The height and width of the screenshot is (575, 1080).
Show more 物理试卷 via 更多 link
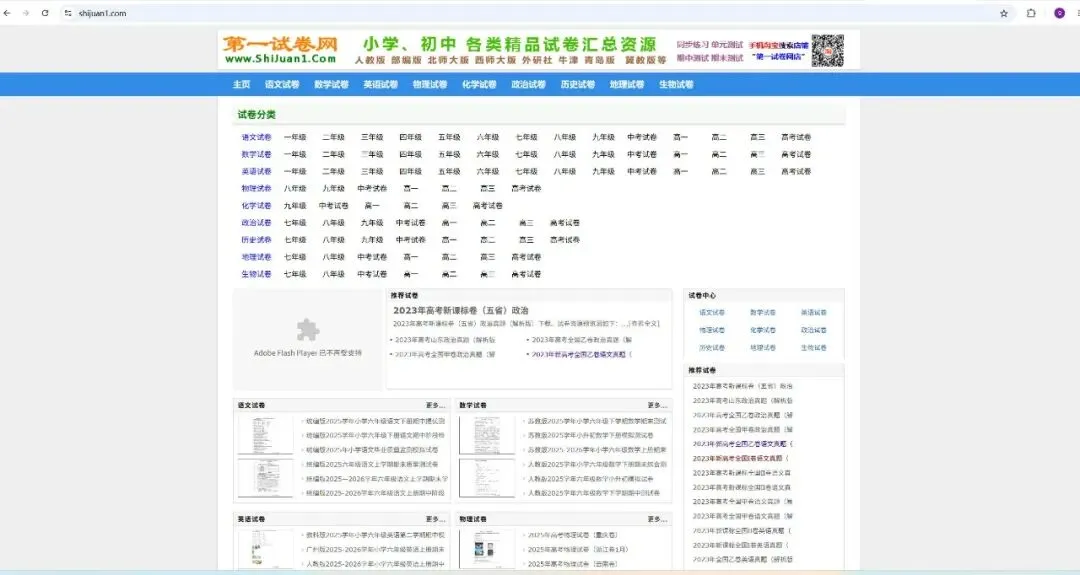[657, 519]
